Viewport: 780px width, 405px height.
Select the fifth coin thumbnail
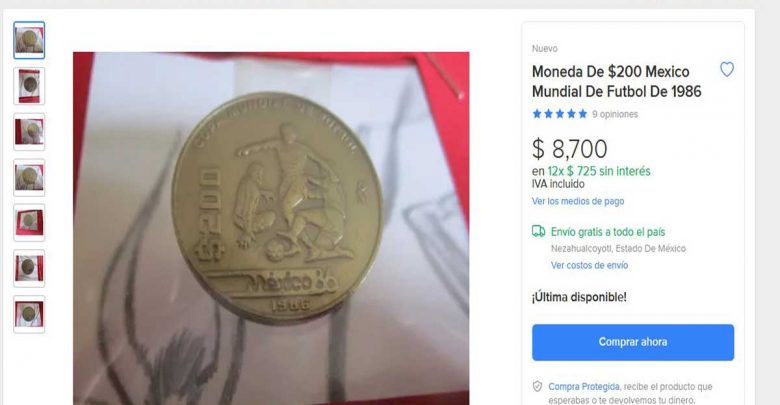coord(29,223)
